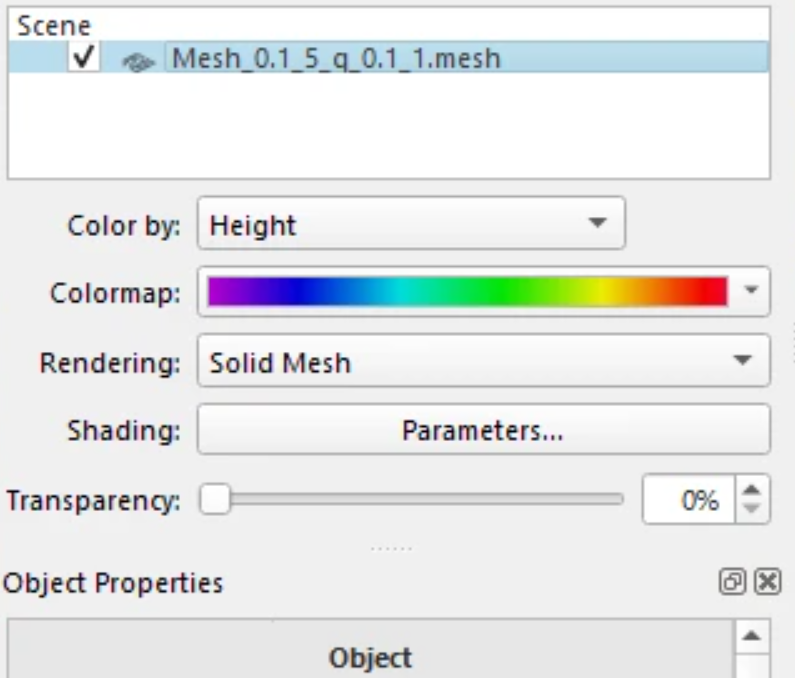Expand the Colormap dropdown arrow

(x=753, y=292)
